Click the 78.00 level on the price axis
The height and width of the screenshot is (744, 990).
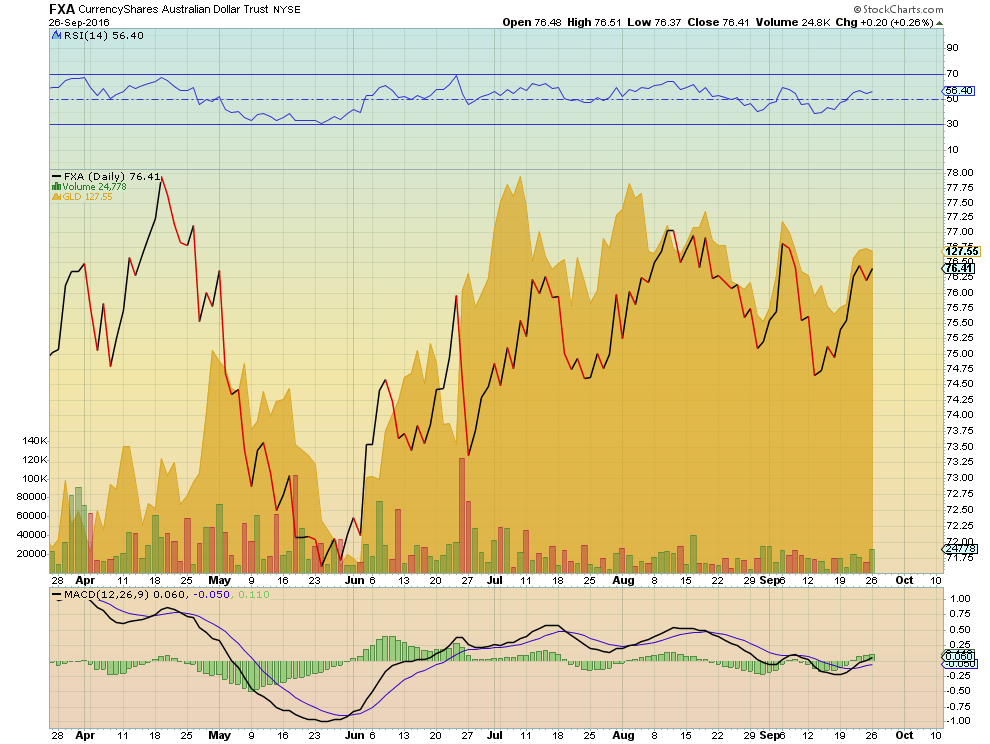(960, 172)
